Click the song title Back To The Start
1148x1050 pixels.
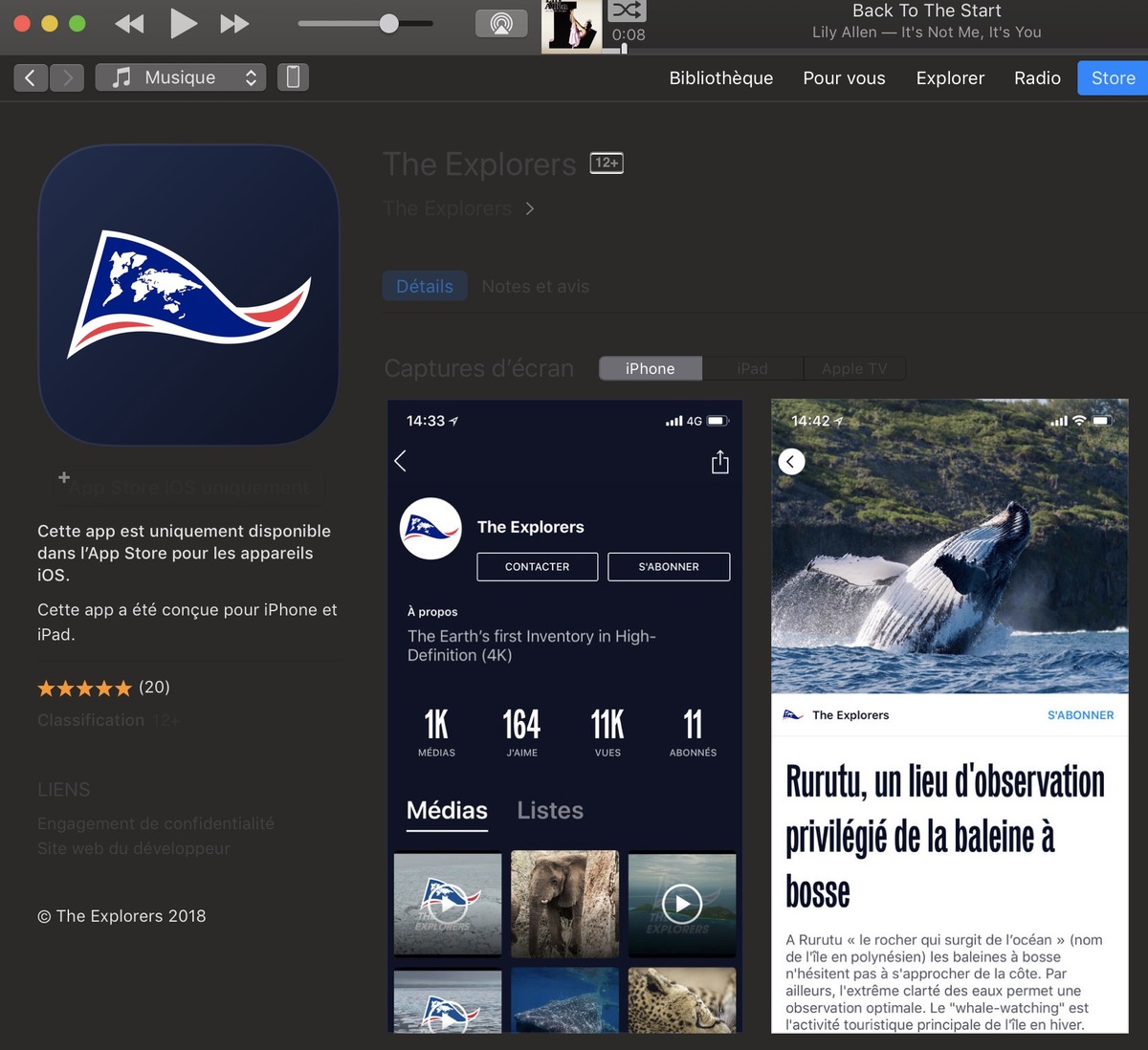pos(927,11)
